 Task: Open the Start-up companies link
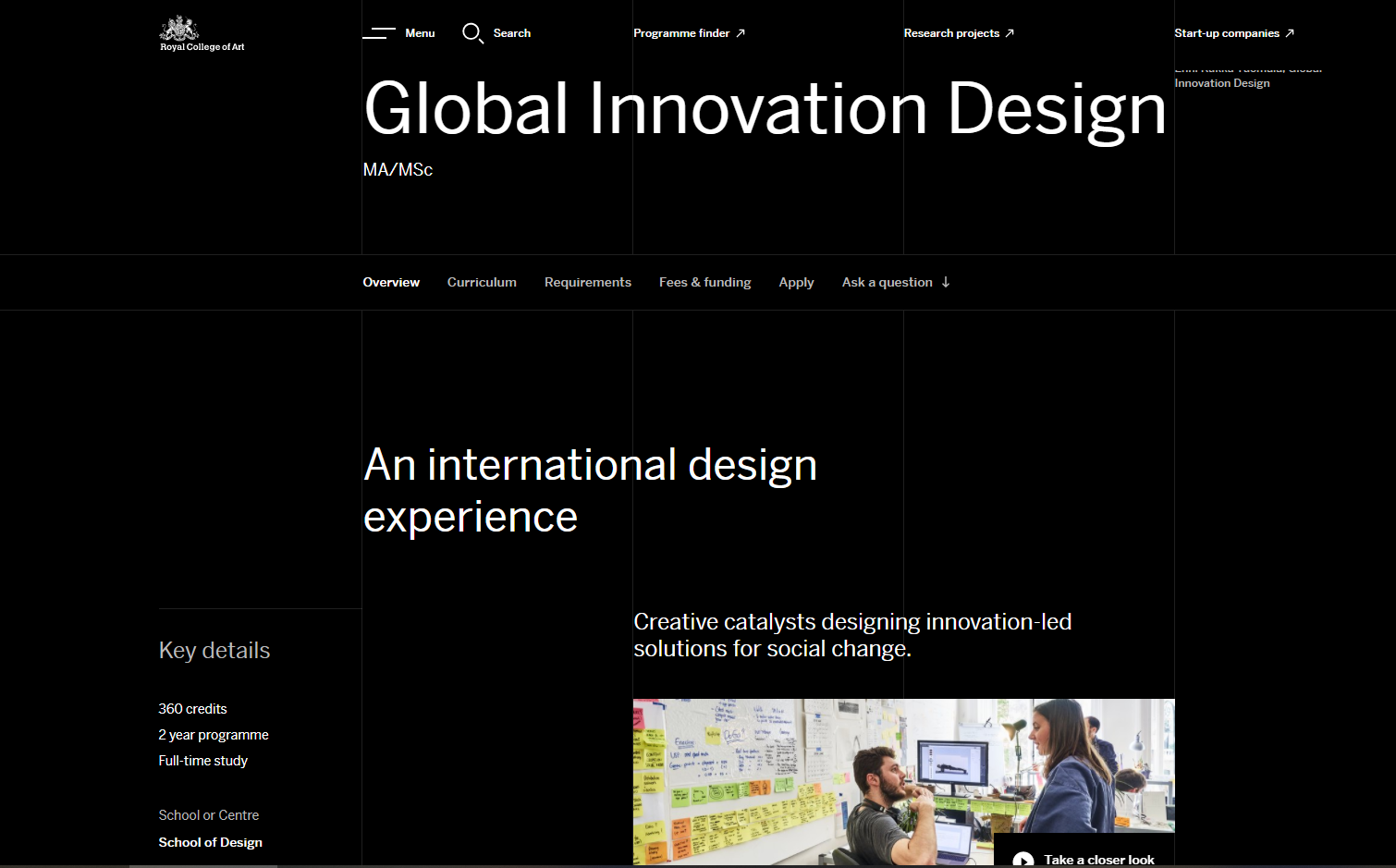pos(1227,33)
